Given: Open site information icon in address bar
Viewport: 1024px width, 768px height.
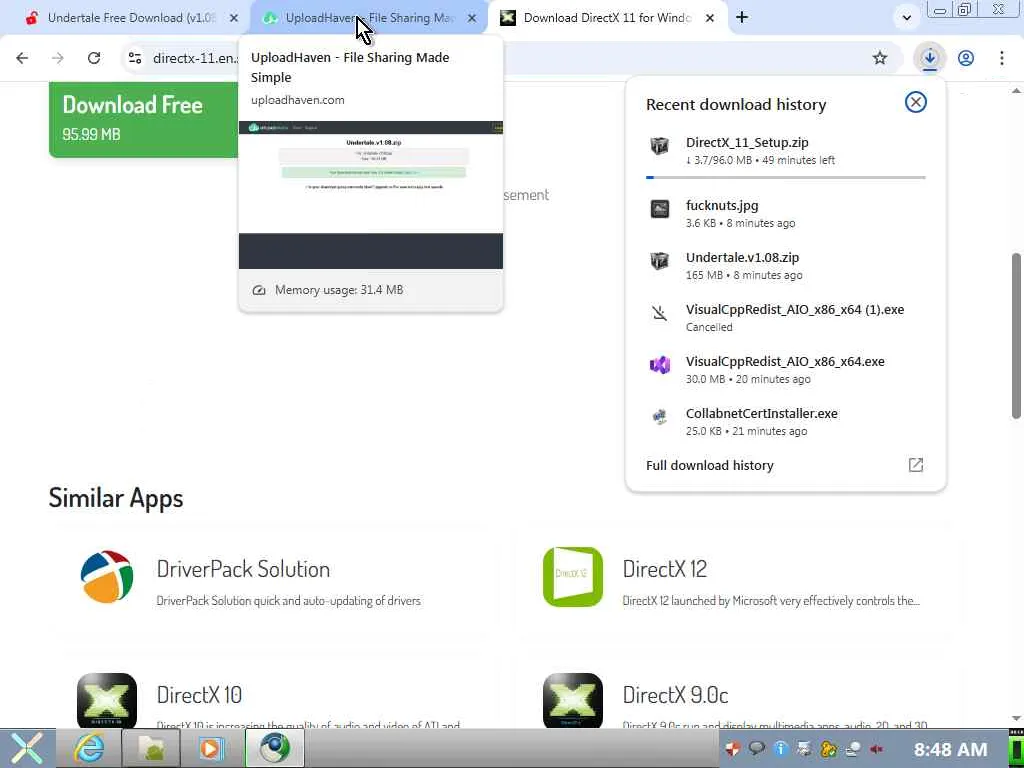Looking at the screenshot, I should click(x=135, y=58).
